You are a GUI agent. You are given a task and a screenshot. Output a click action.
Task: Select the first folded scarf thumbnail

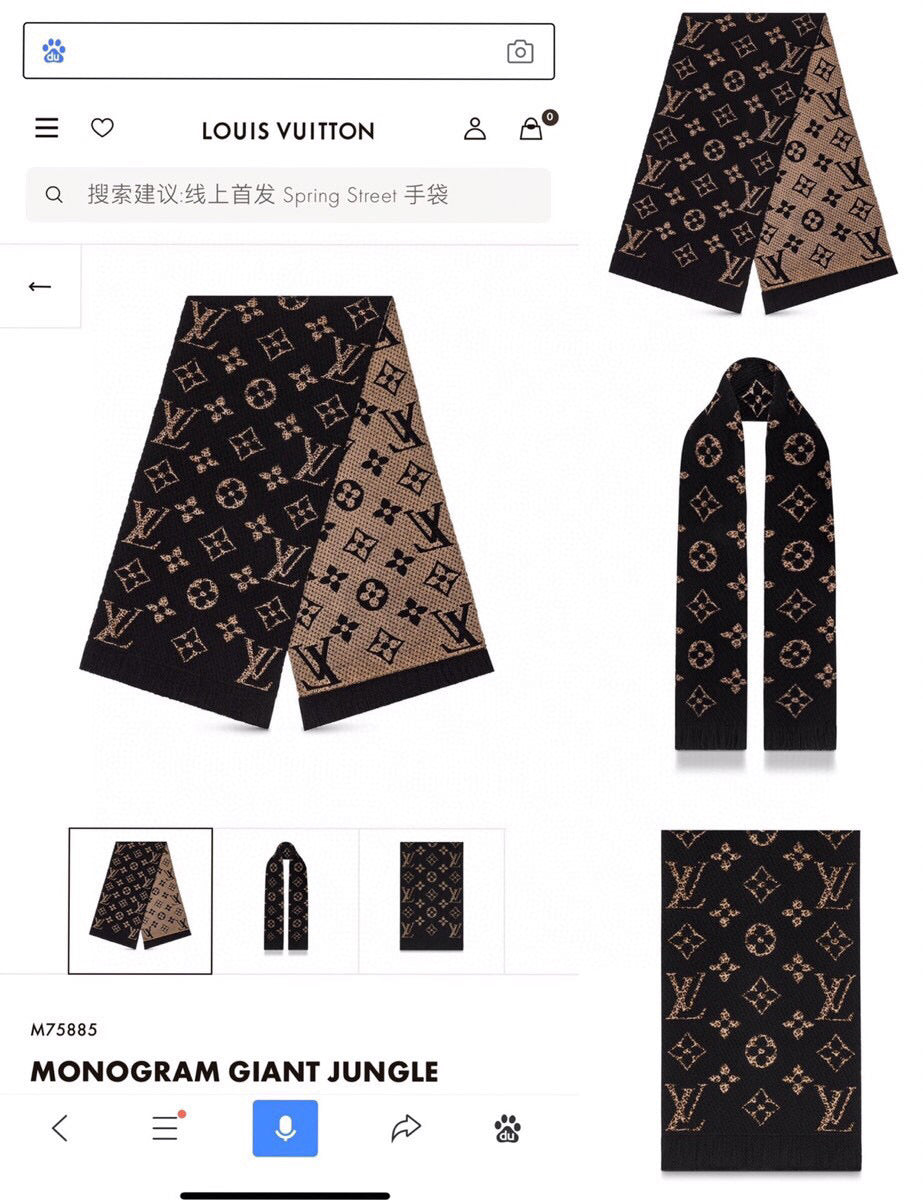click(x=140, y=901)
